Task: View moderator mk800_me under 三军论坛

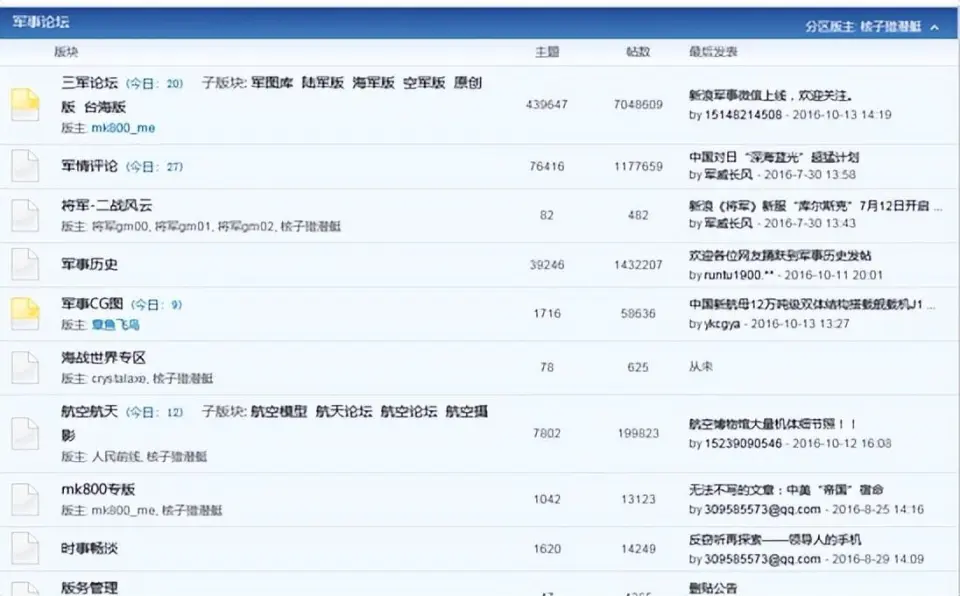Action: [x=123, y=128]
